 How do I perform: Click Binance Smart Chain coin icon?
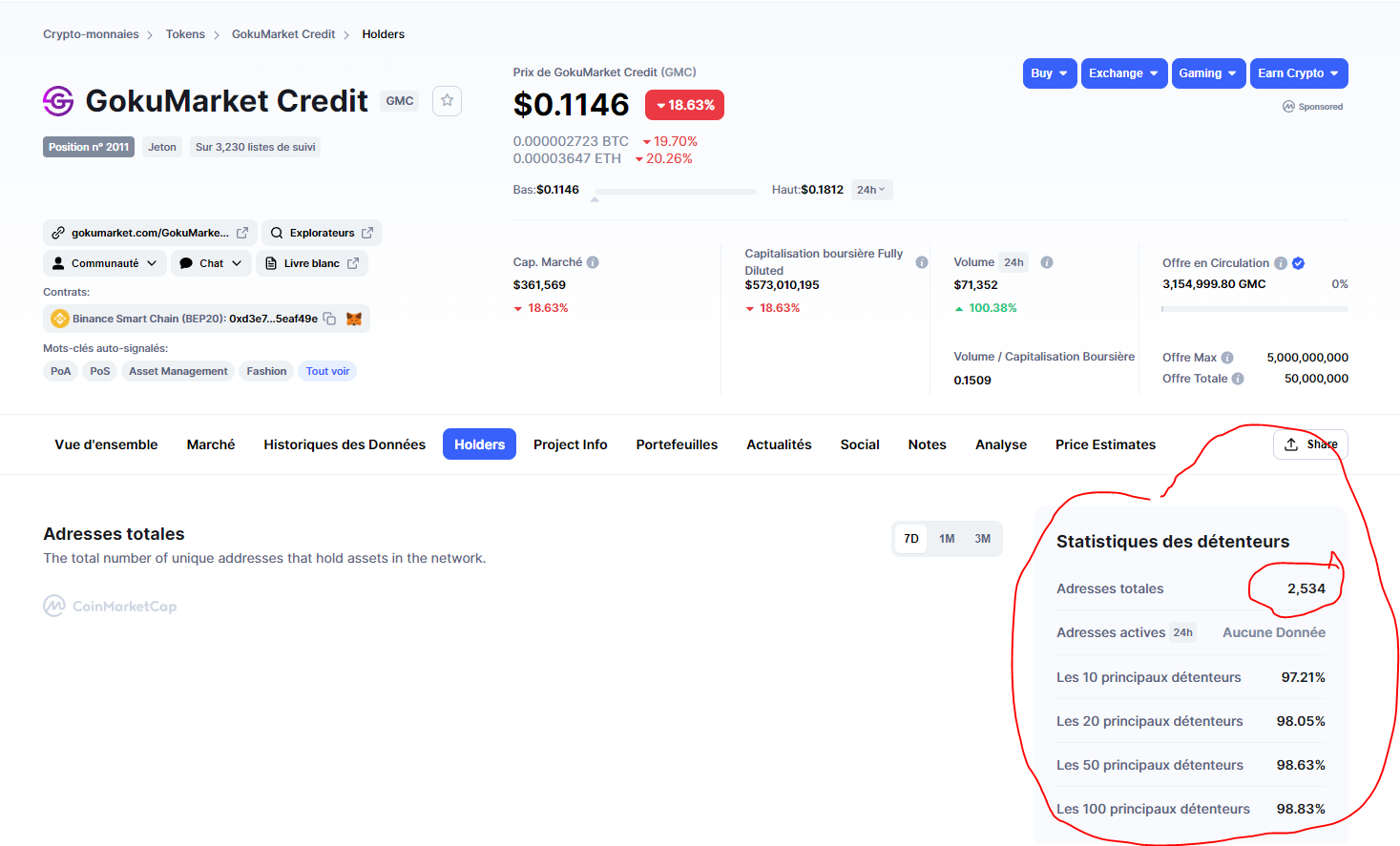point(60,319)
